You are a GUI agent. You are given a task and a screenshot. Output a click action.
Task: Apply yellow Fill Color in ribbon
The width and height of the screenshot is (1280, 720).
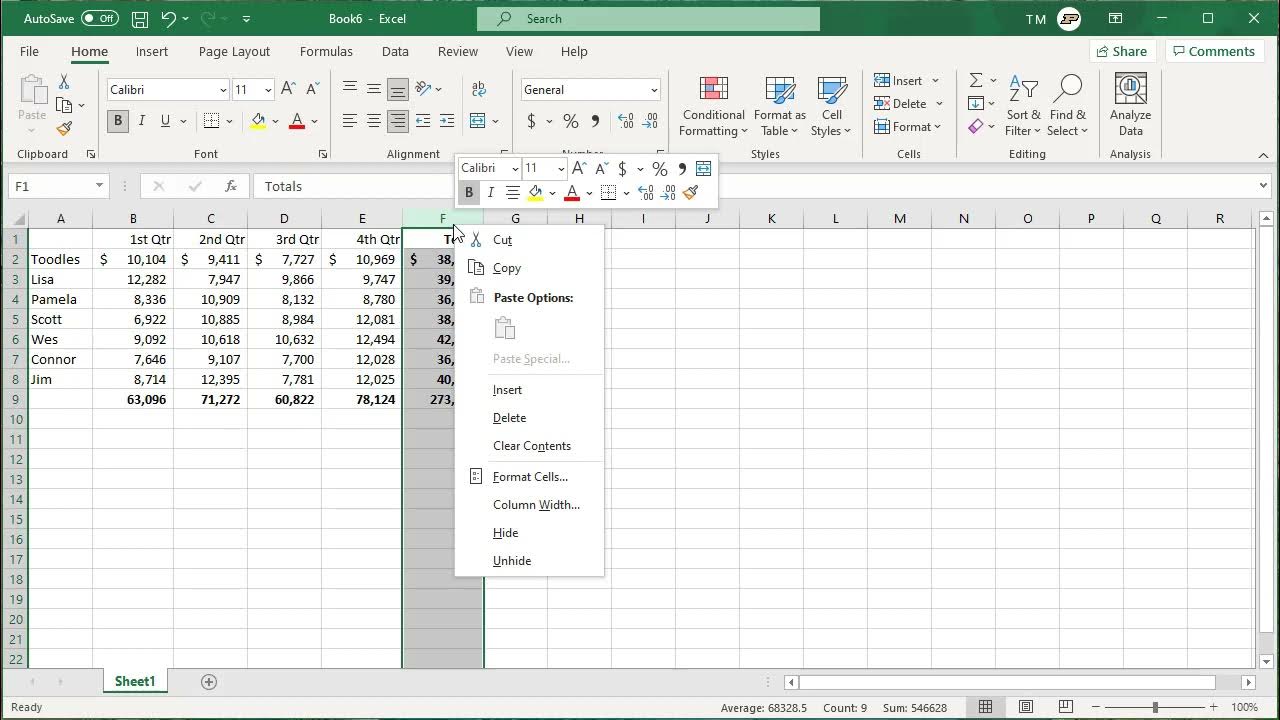coord(258,121)
